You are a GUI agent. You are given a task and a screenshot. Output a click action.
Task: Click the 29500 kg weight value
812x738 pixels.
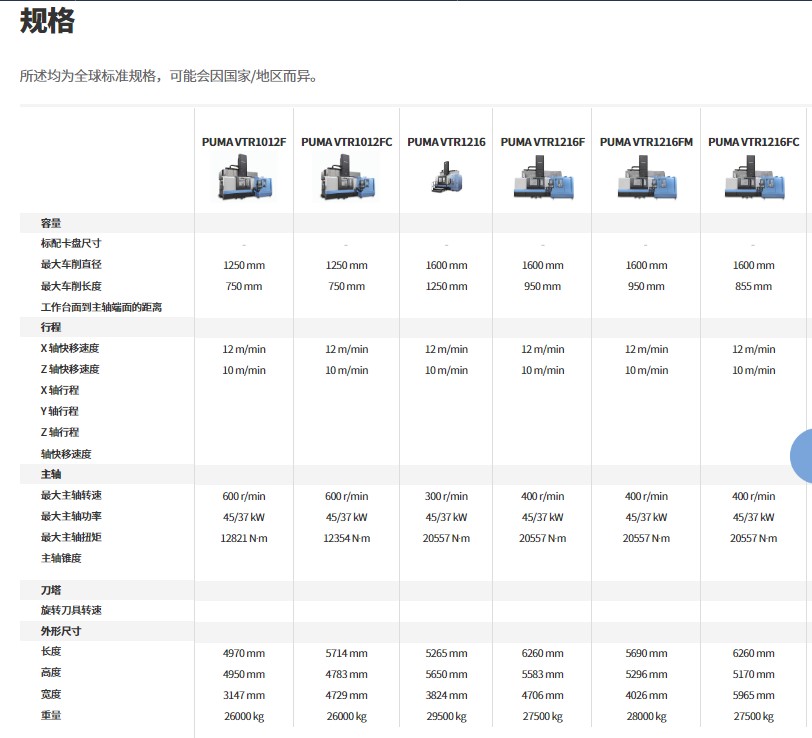click(x=446, y=717)
